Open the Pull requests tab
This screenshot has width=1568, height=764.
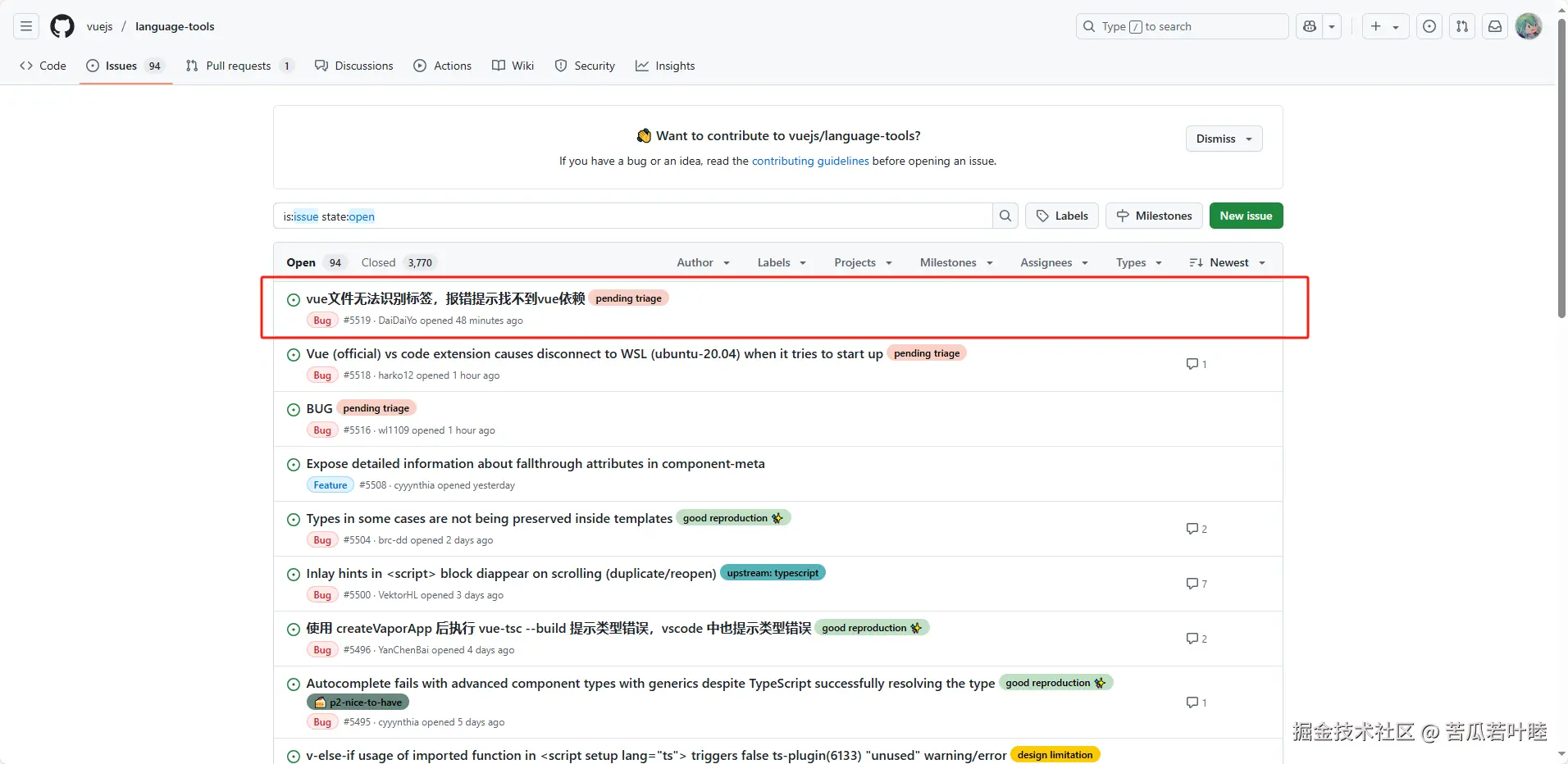click(239, 66)
